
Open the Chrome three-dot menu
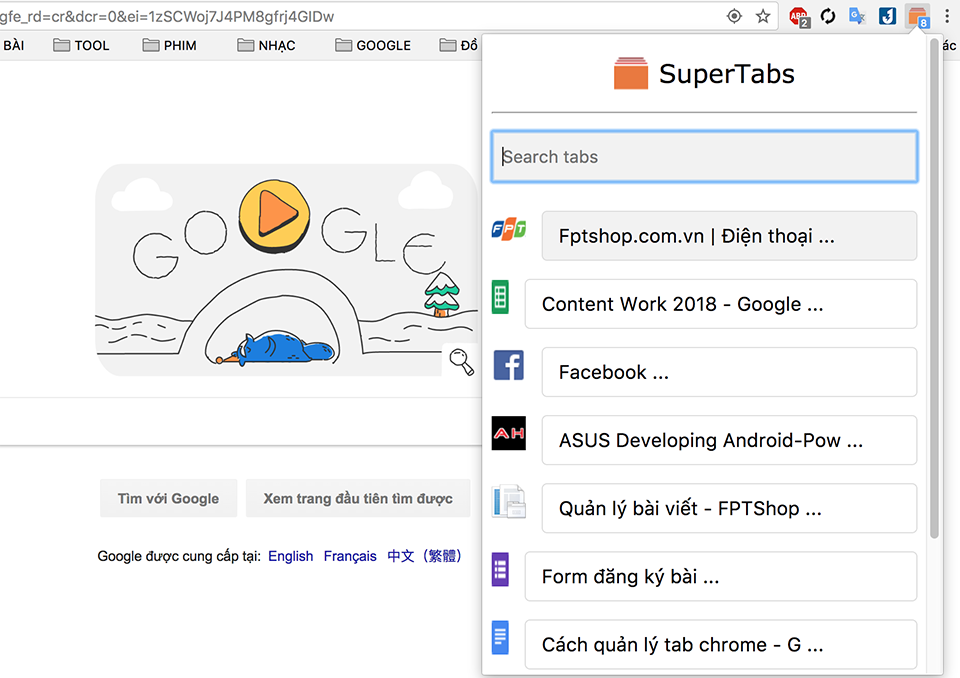click(947, 16)
